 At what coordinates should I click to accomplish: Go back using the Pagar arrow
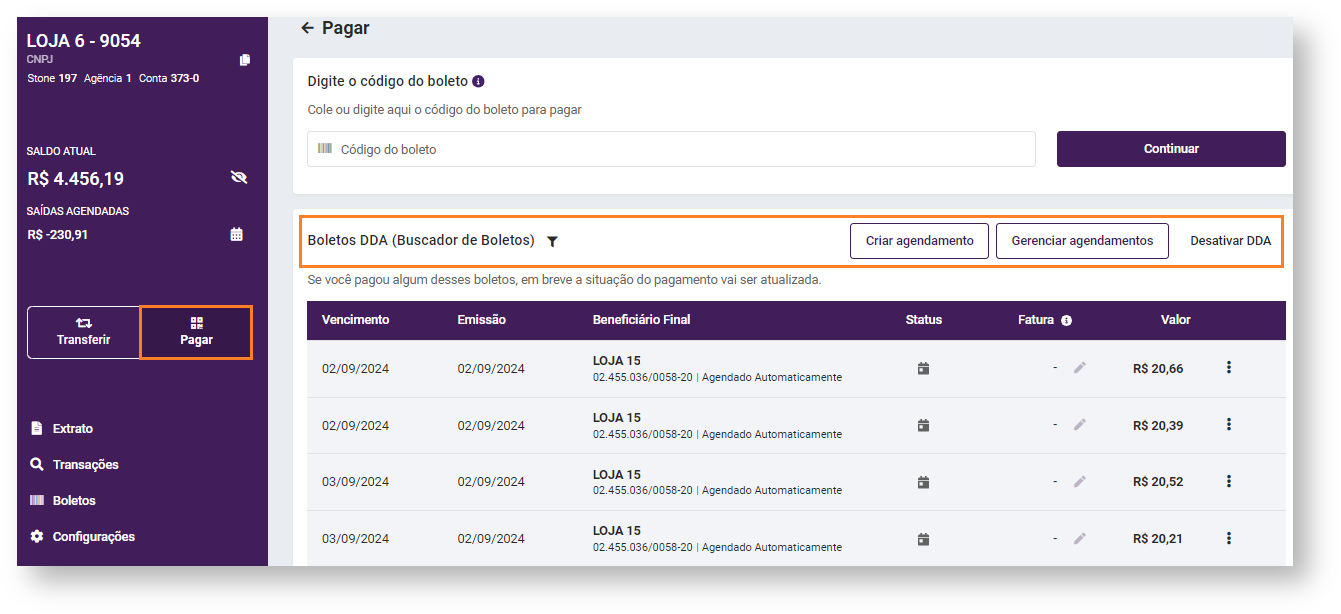pyautogui.click(x=307, y=28)
